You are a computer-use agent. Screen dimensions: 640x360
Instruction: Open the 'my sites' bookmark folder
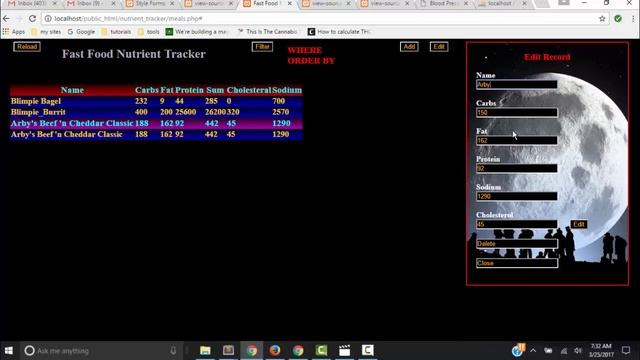coord(46,31)
